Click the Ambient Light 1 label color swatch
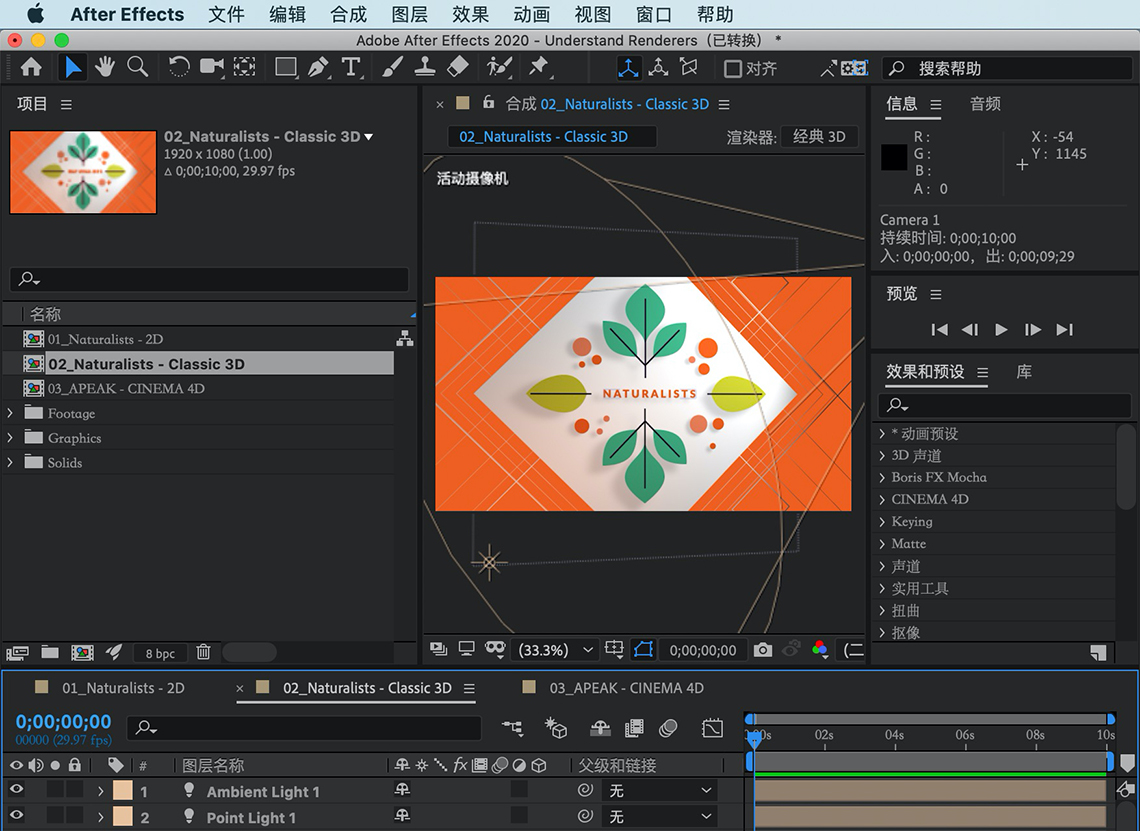The image size is (1140, 831). [x=123, y=791]
